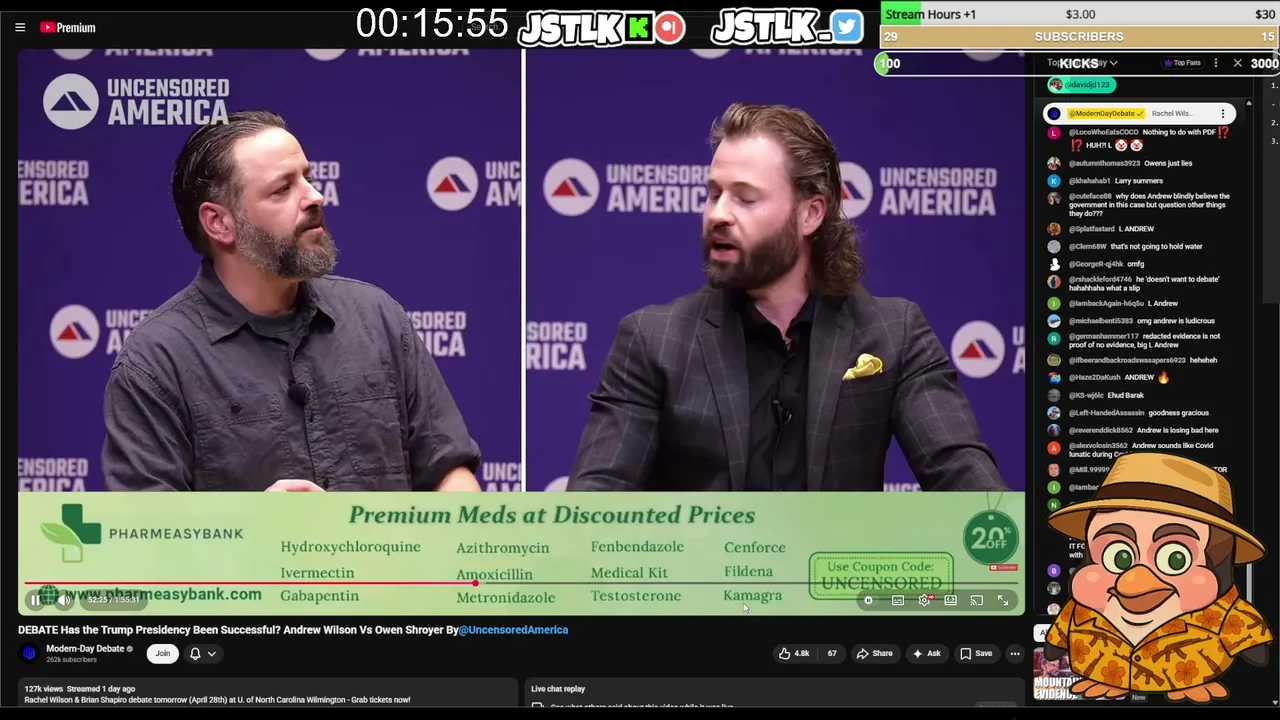Go to YouTube Premium home logo
Viewport: 1280px width, 720px height.
click(68, 27)
